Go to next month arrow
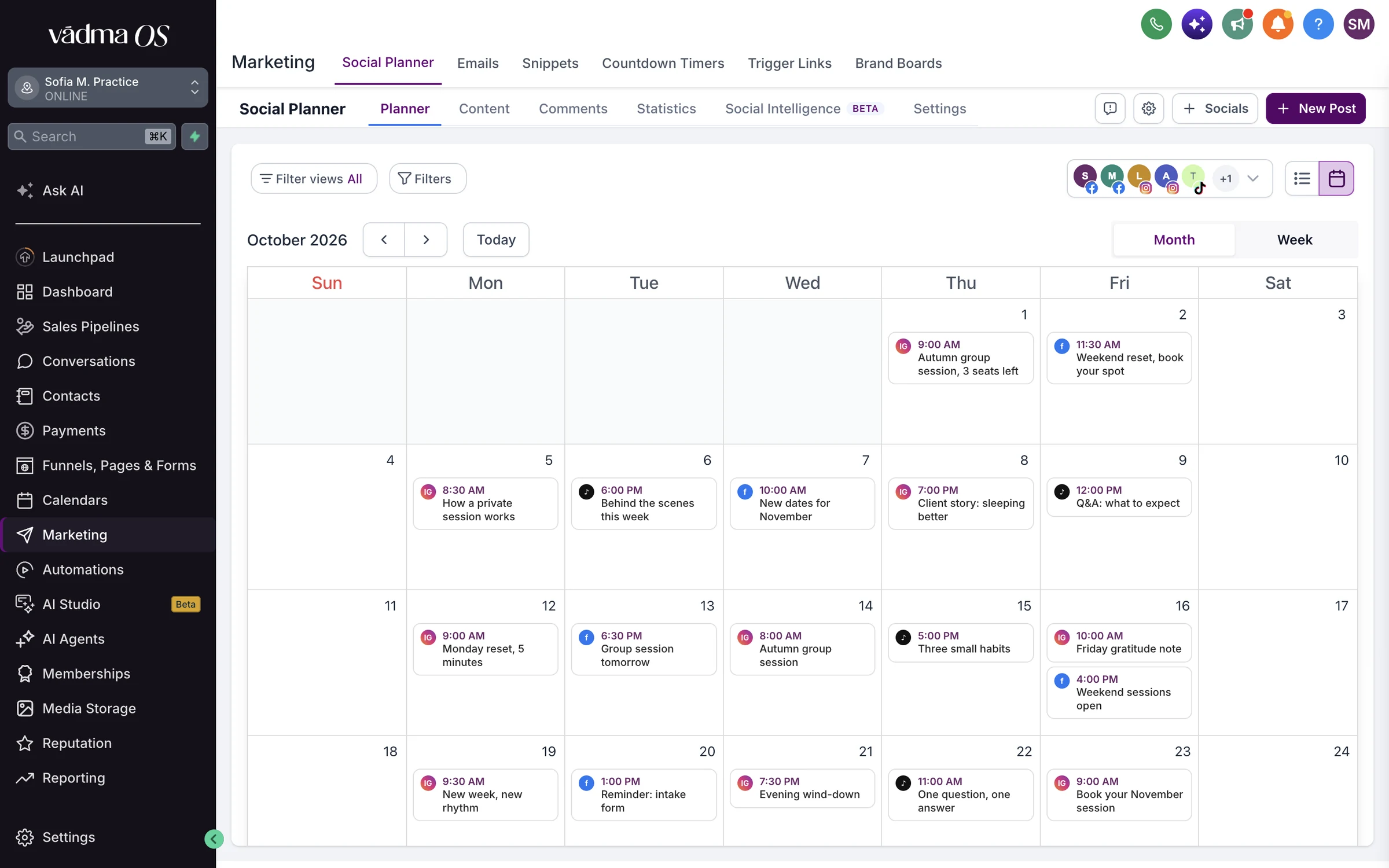 coord(426,240)
